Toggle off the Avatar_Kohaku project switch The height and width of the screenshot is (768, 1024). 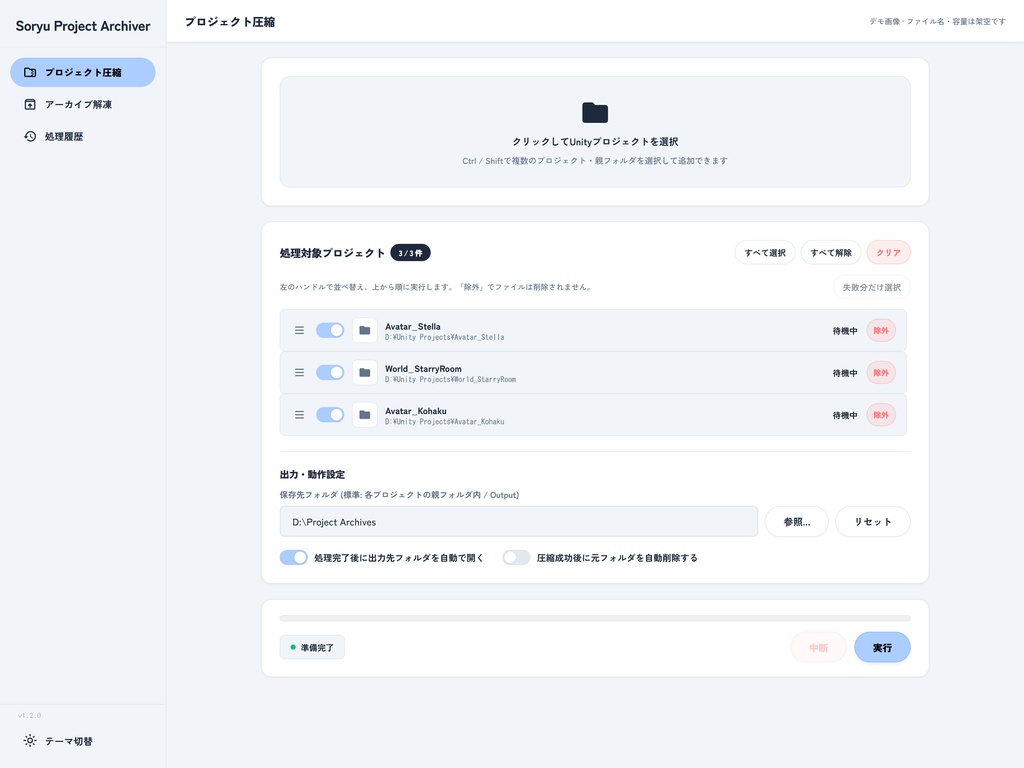[x=330, y=415]
